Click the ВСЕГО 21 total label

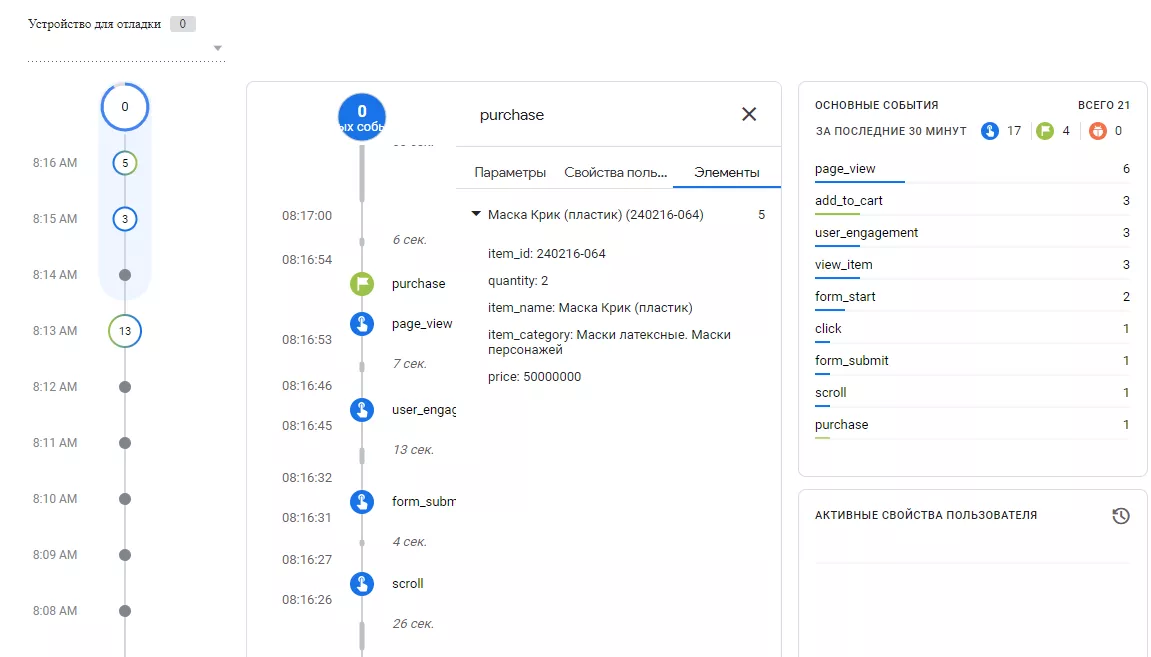pos(1104,105)
